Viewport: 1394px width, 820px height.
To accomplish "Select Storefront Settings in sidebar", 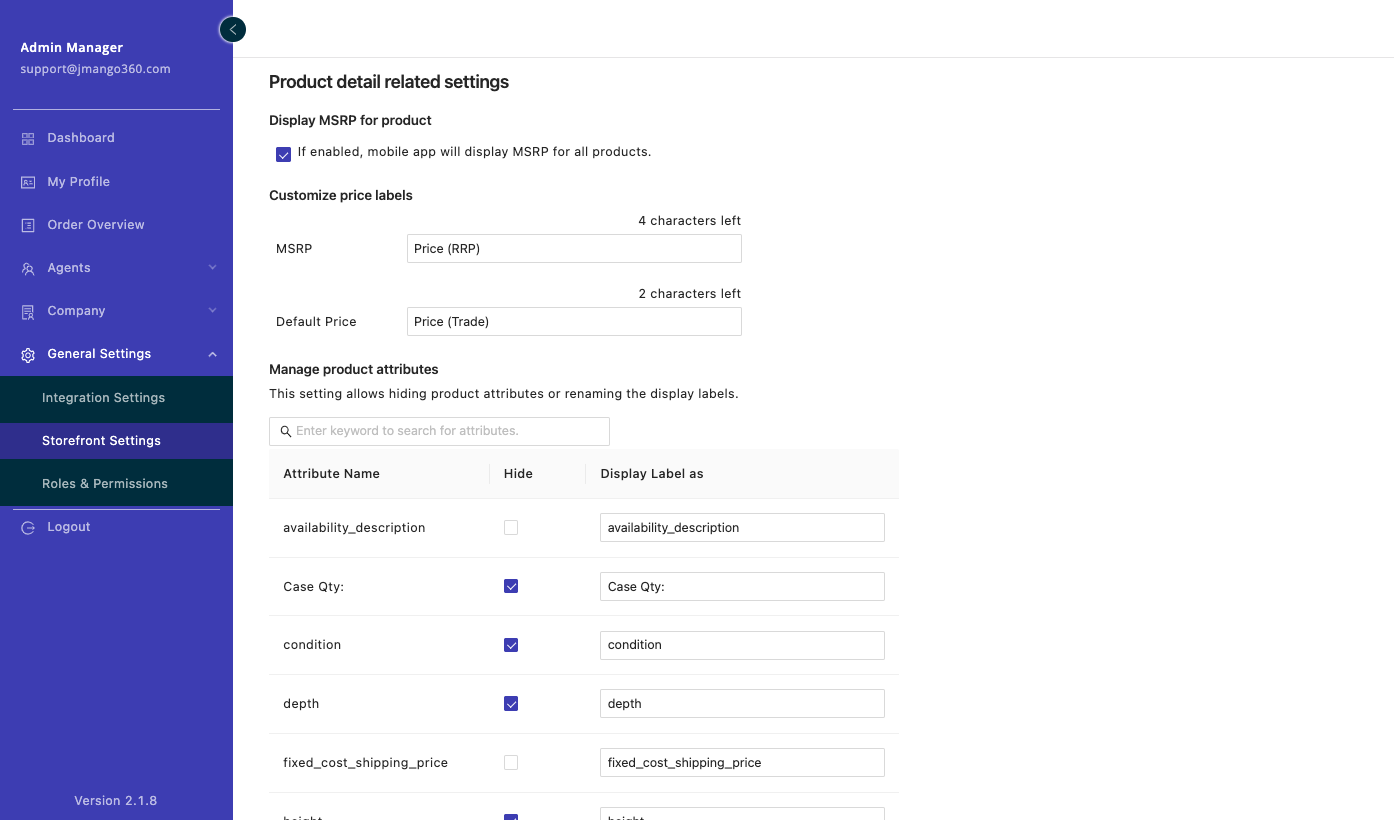I will [x=101, y=441].
